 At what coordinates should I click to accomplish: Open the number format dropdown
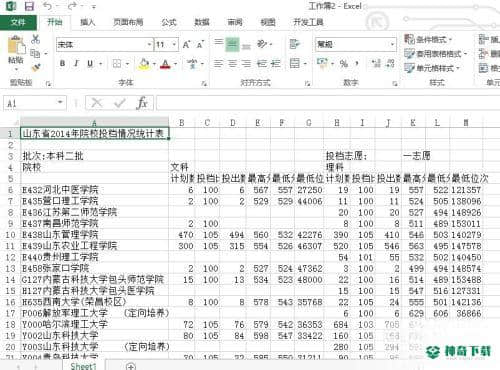(x=392, y=44)
